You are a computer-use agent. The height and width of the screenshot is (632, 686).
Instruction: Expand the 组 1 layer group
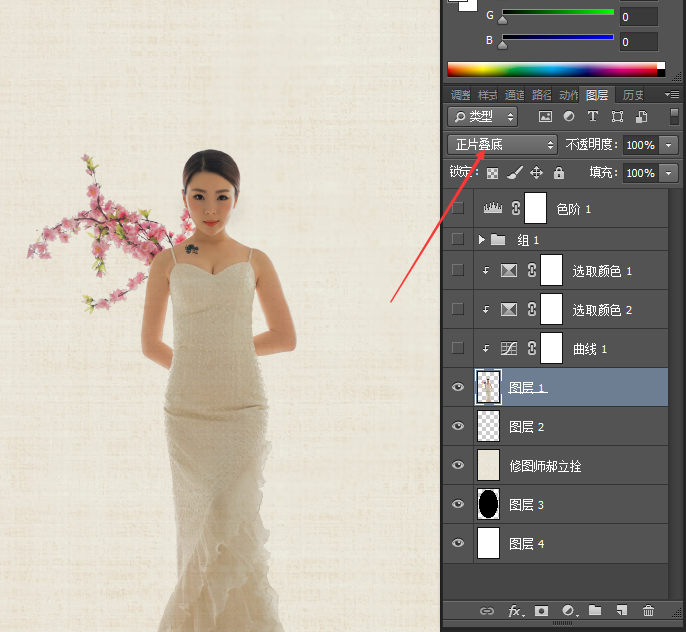(481, 240)
